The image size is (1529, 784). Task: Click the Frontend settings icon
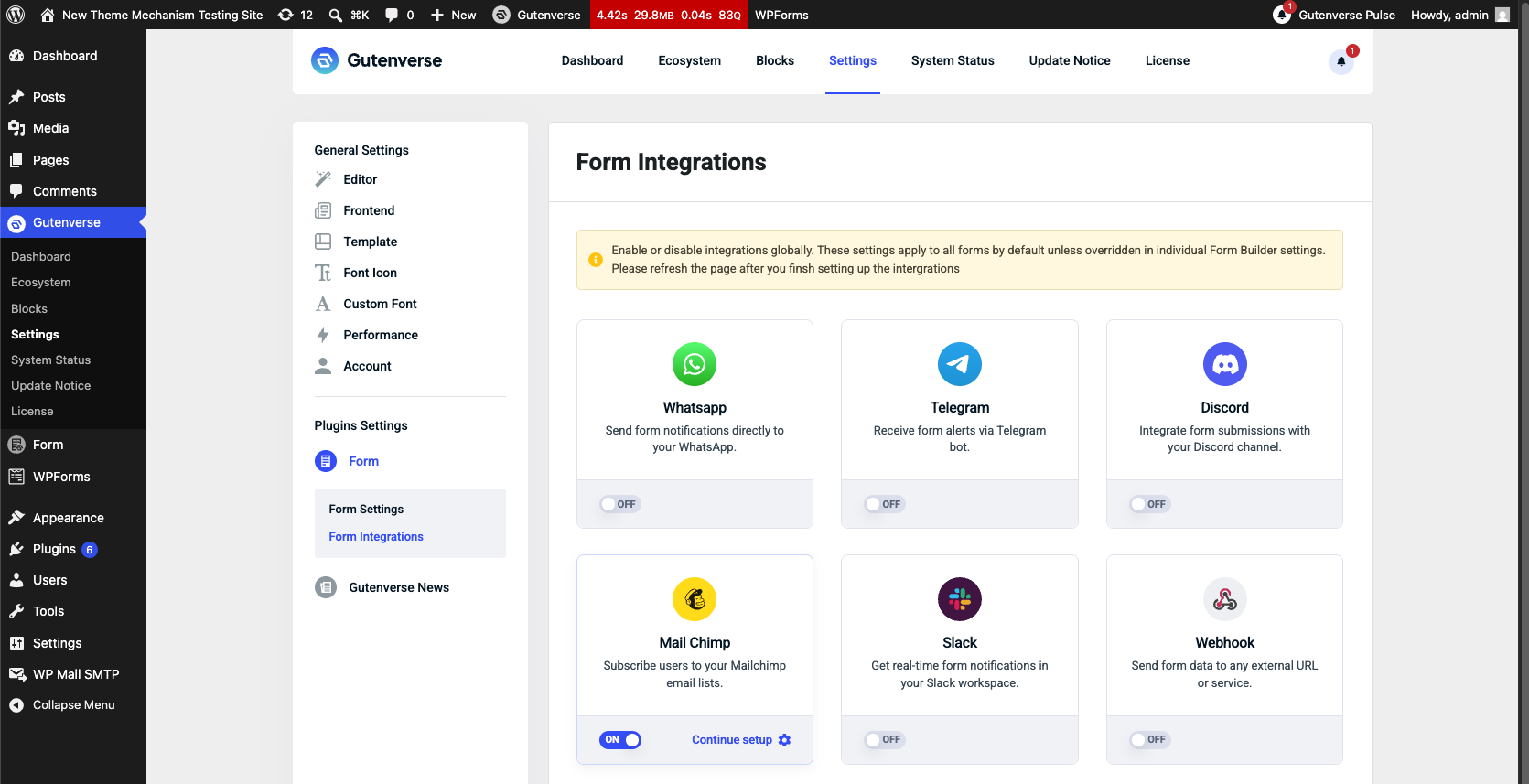(x=323, y=210)
